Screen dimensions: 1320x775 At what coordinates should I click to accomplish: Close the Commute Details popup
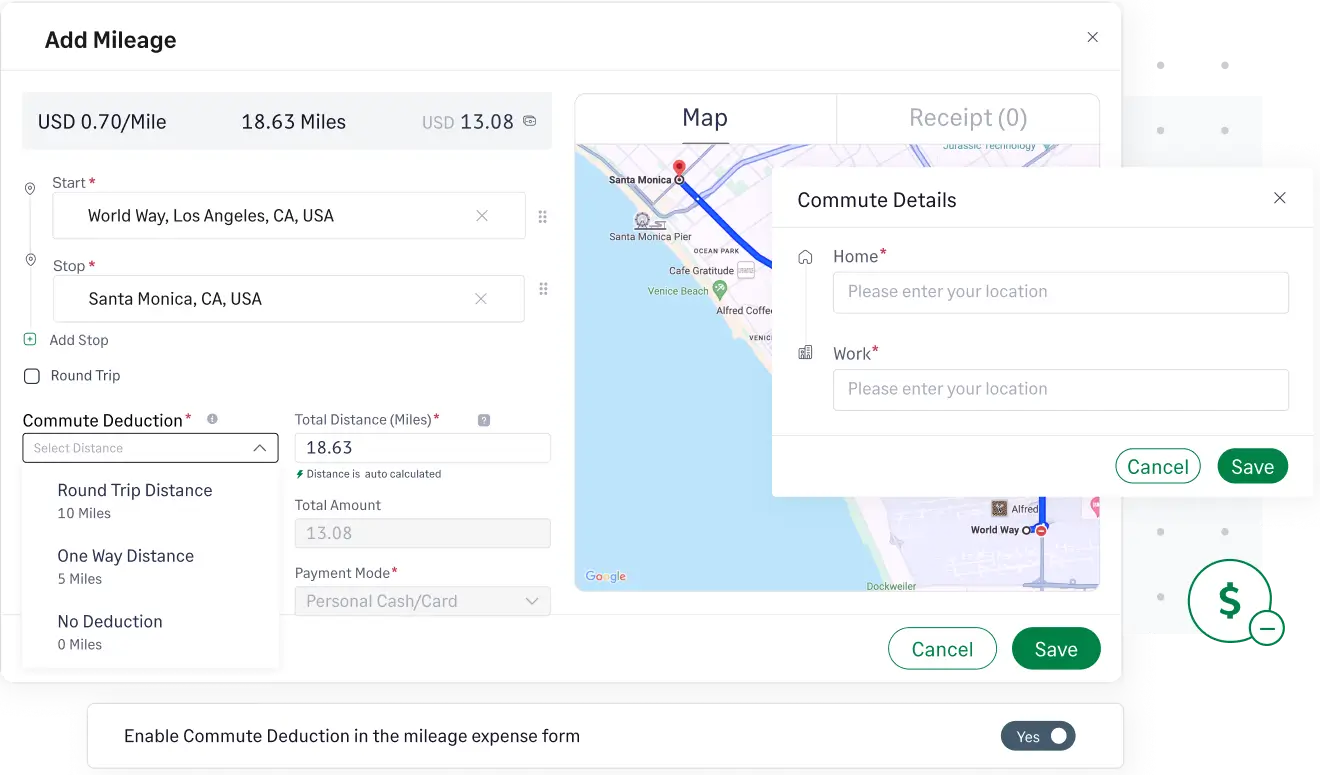1279,198
